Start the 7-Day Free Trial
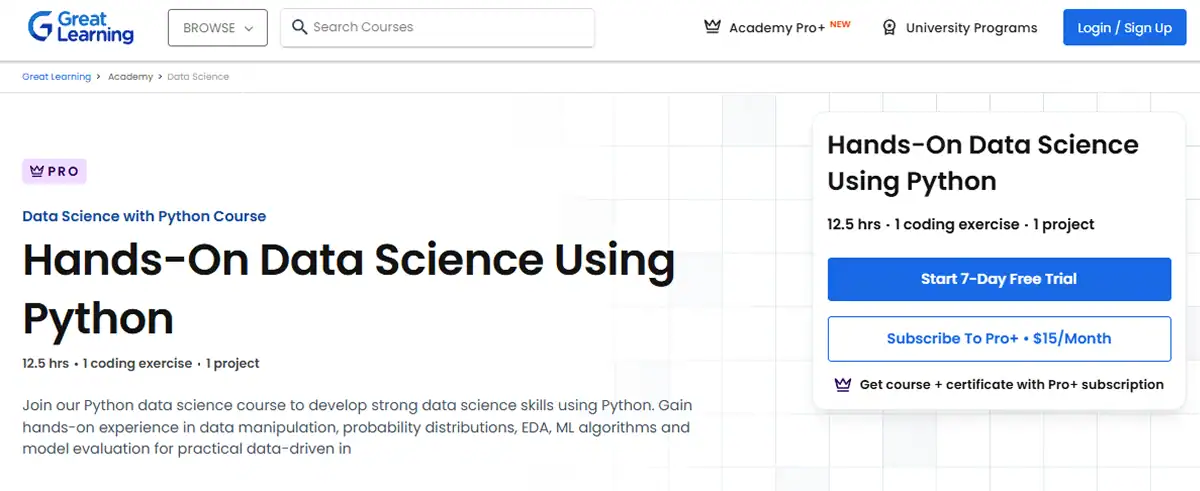 coord(999,279)
